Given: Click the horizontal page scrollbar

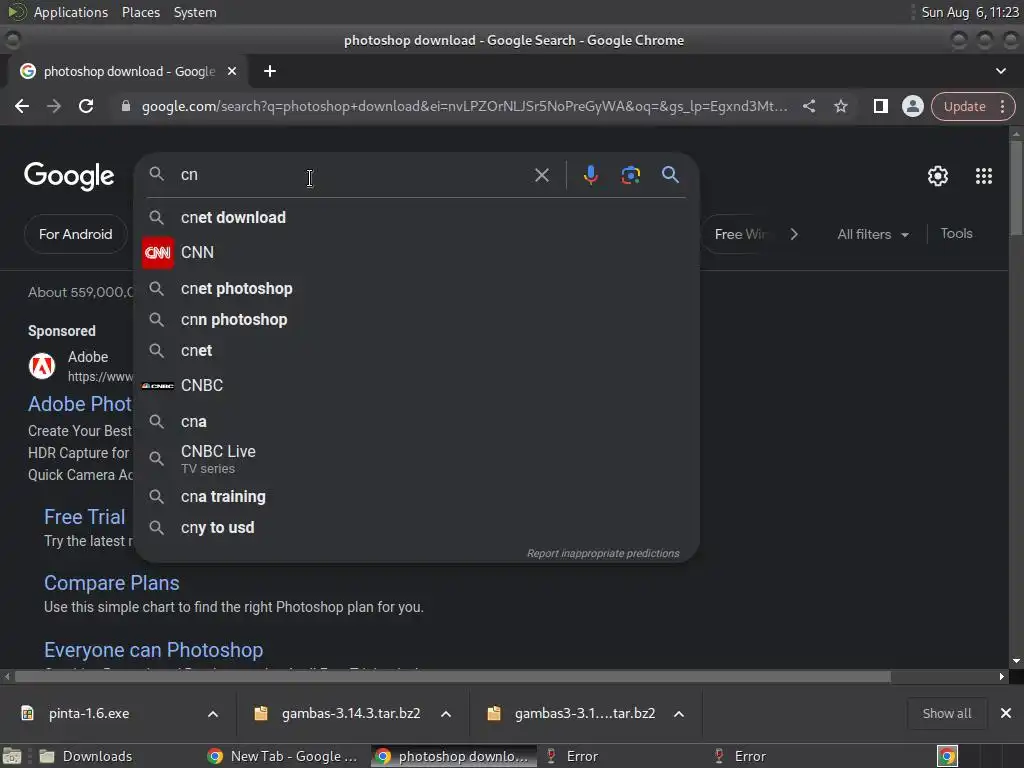Looking at the screenshot, I should [x=453, y=677].
